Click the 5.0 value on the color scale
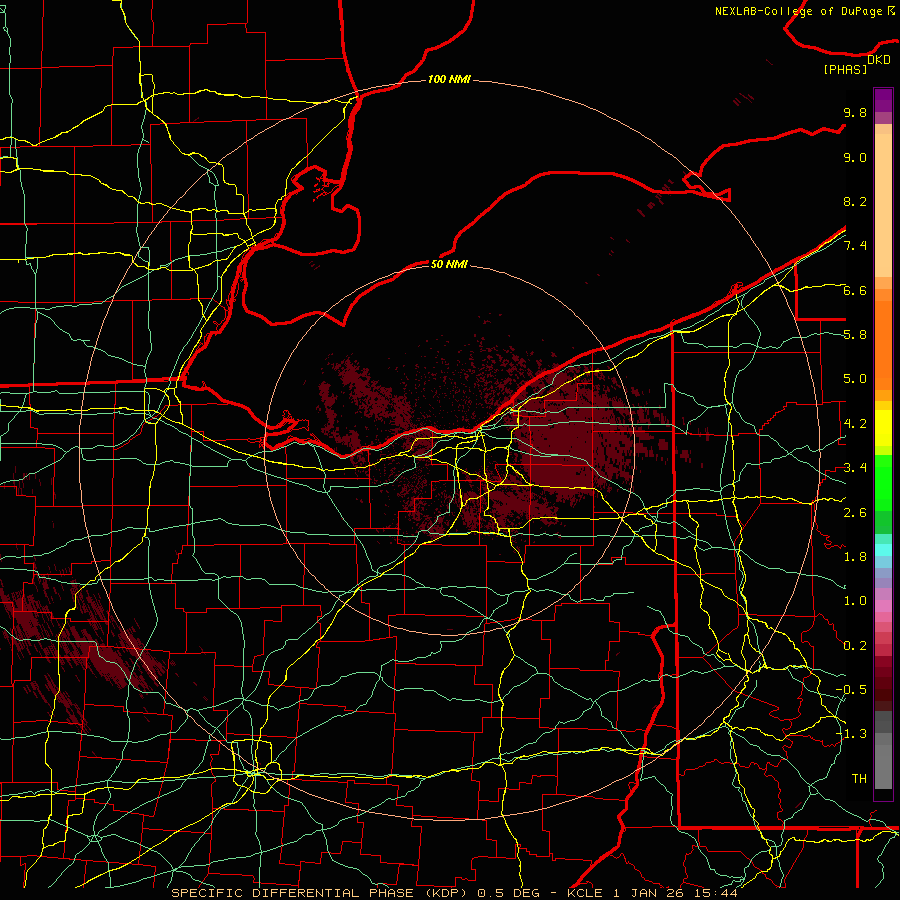Viewport: 900px width, 900px height. click(x=855, y=379)
